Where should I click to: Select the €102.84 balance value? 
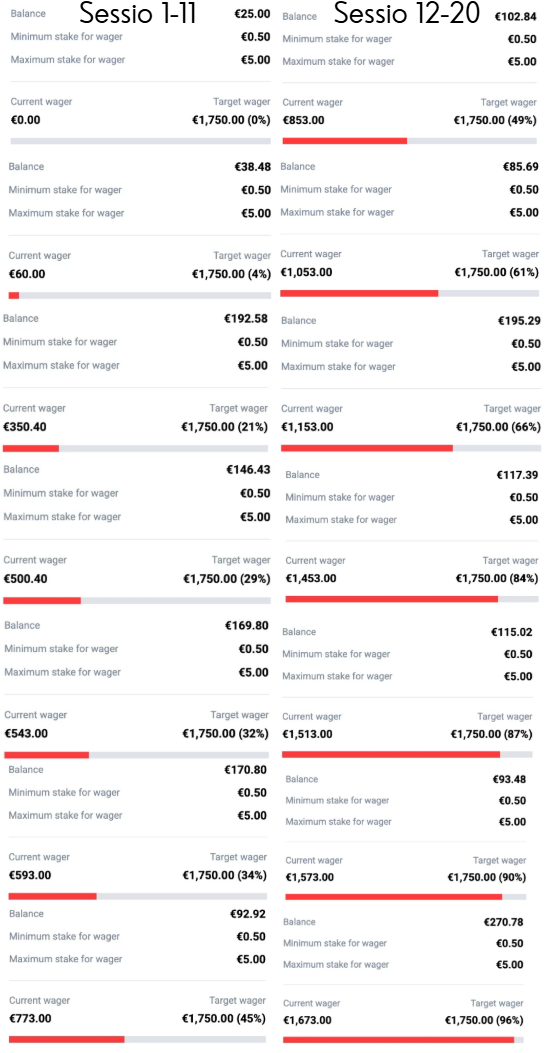pyautogui.click(x=515, y=17)
